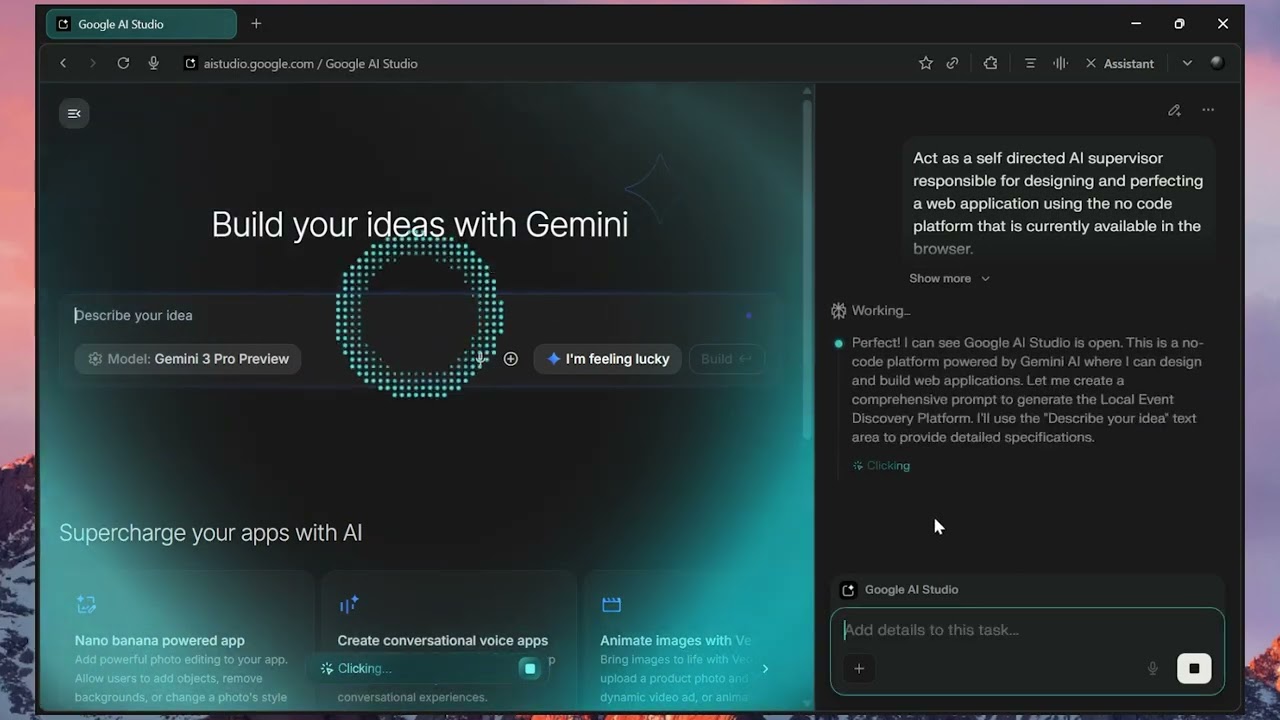Click the plus button in the Assistant input box

(x=859, y=668)
